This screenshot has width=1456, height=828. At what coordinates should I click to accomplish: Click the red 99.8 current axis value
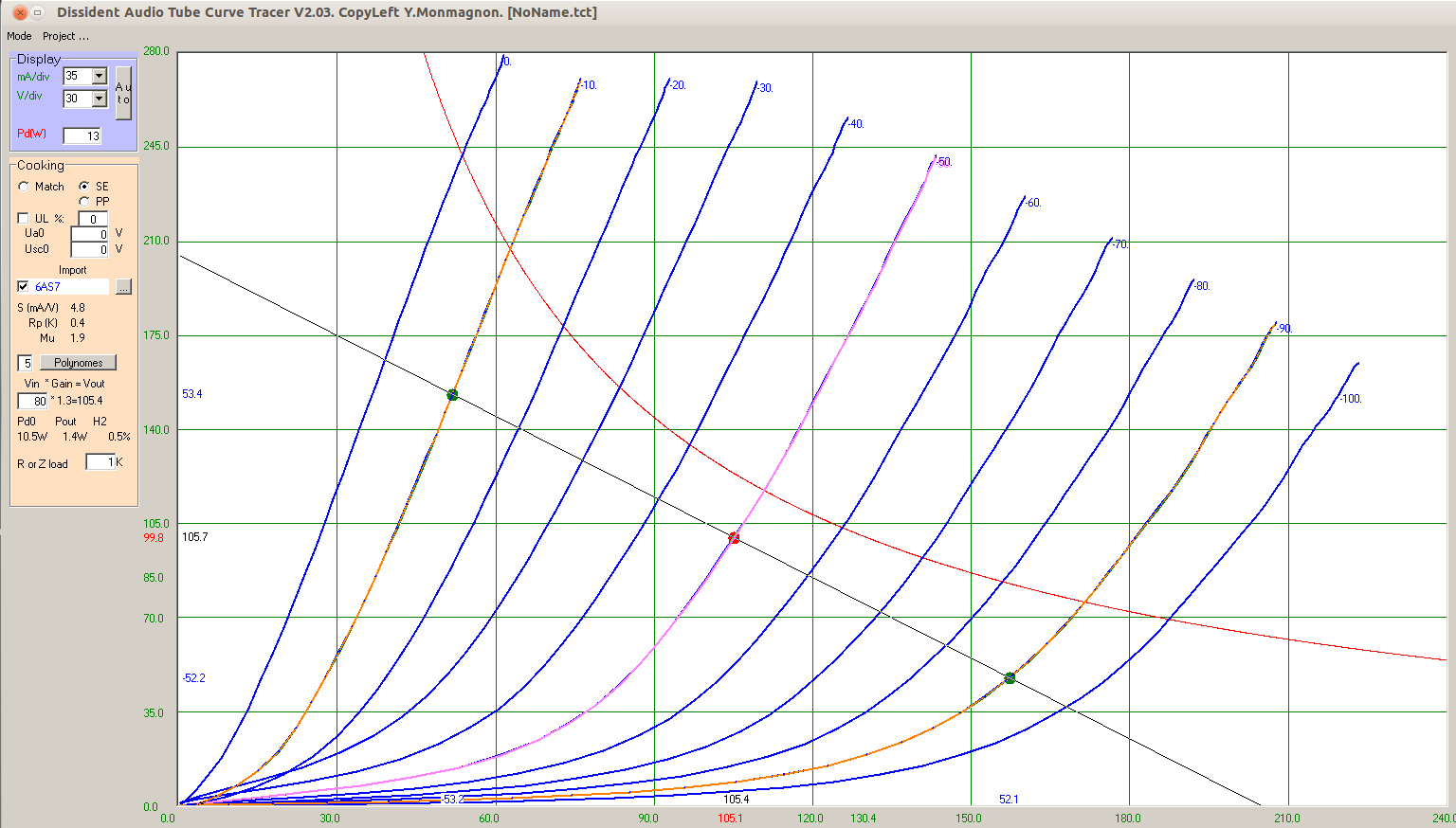coord(154,537)
